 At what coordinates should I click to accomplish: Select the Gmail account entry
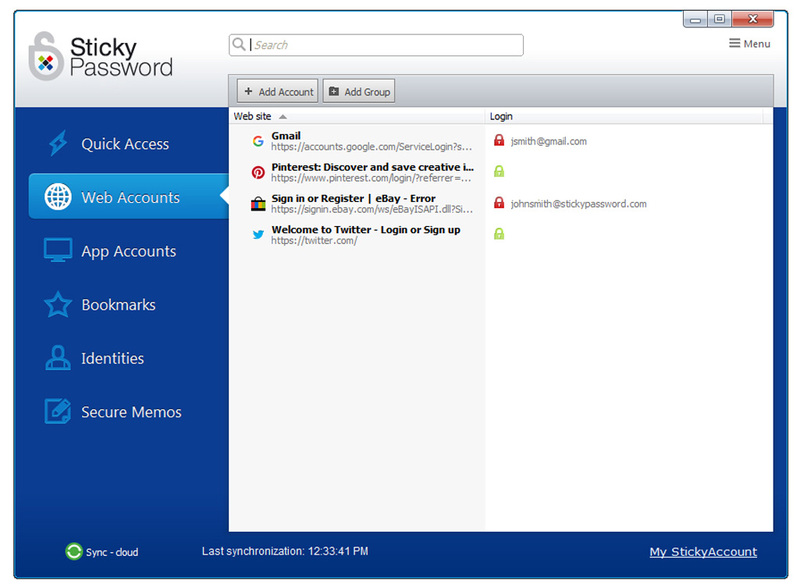286,136
